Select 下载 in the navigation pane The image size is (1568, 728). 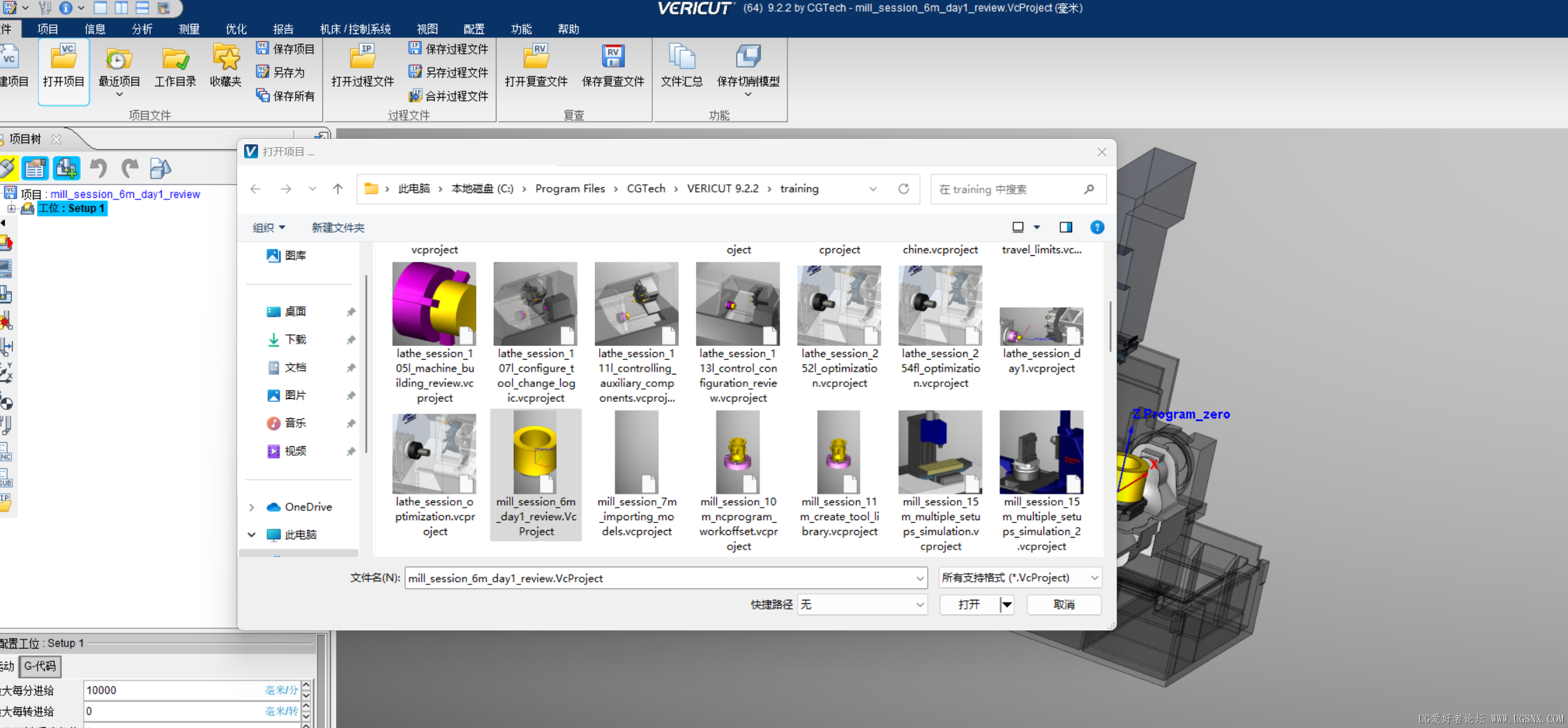click(x=296, y=340)
